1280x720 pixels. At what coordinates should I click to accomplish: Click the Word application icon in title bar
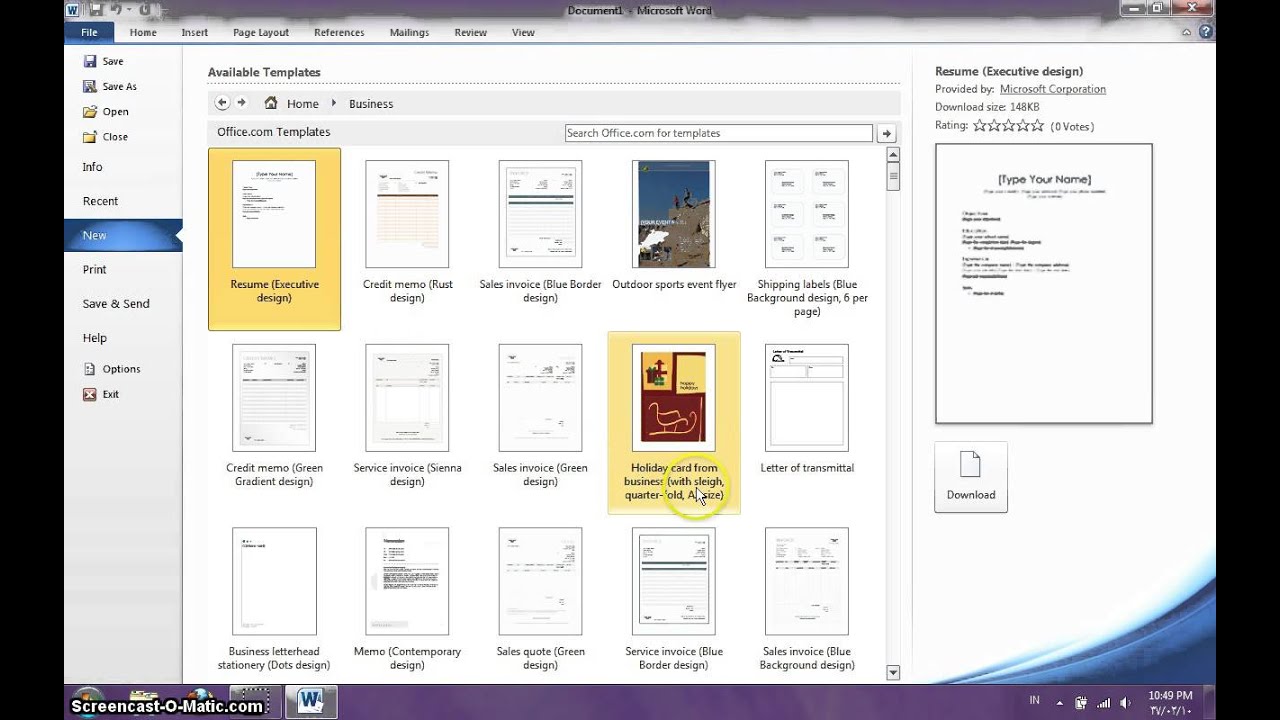74,10
